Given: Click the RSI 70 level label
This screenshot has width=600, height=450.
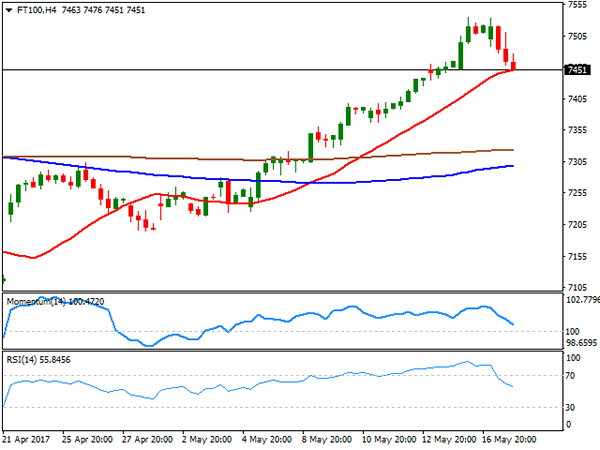Looking at the screenshot, I should pos(571,376).
